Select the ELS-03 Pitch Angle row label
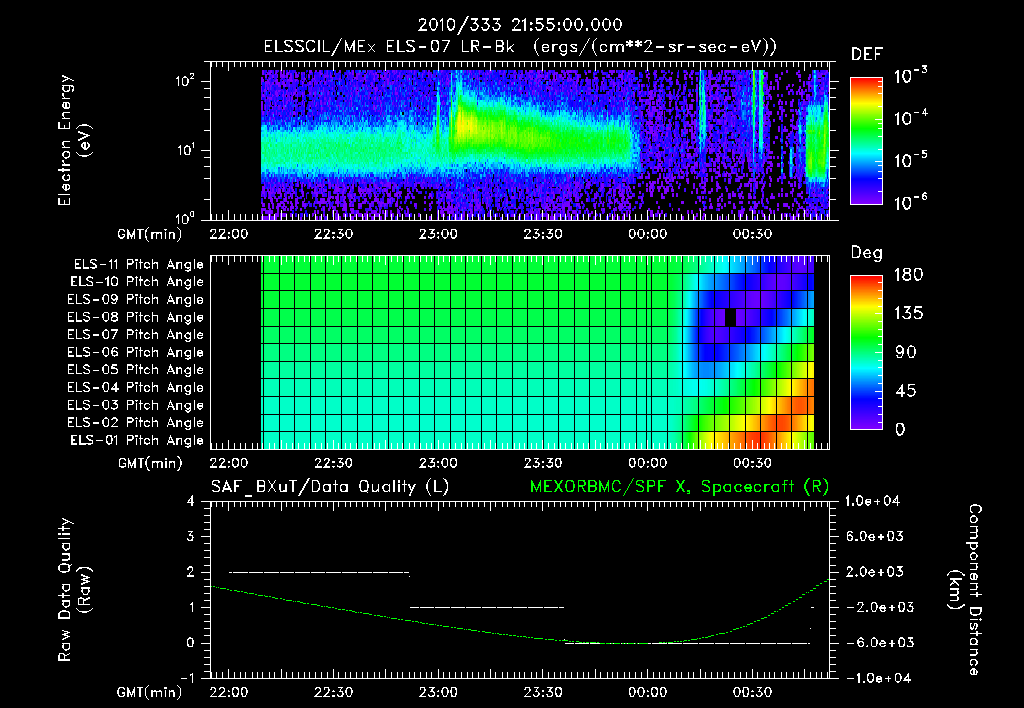The height and width of the screenshot is (708, 1024). coord(136,406)
